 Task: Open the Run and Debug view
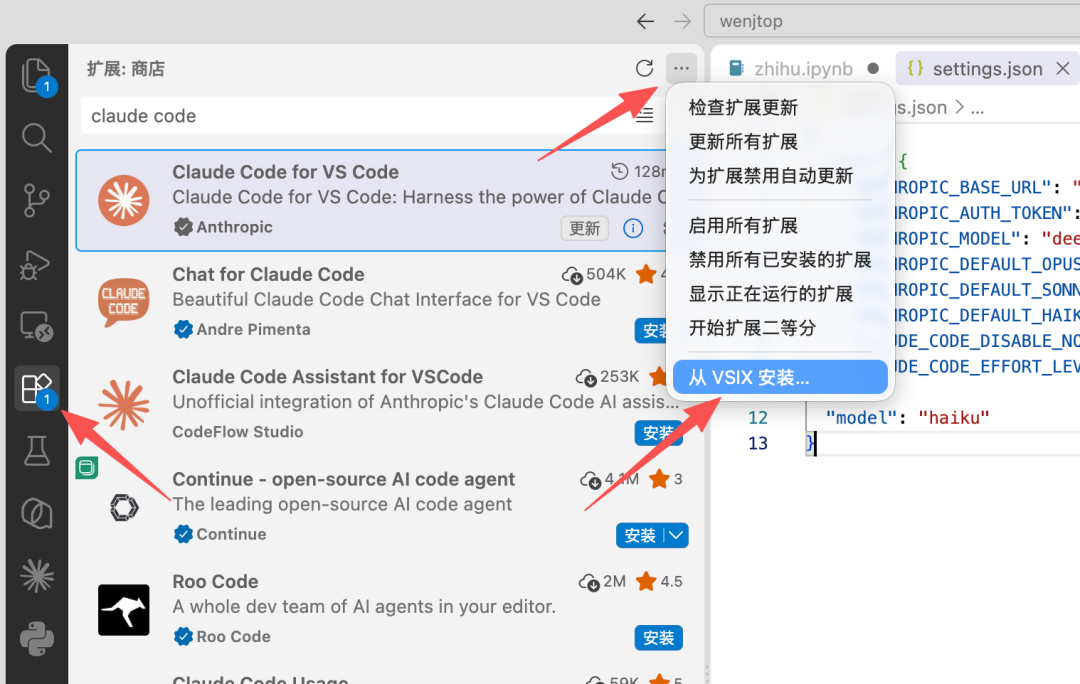[x=36, y=264]
